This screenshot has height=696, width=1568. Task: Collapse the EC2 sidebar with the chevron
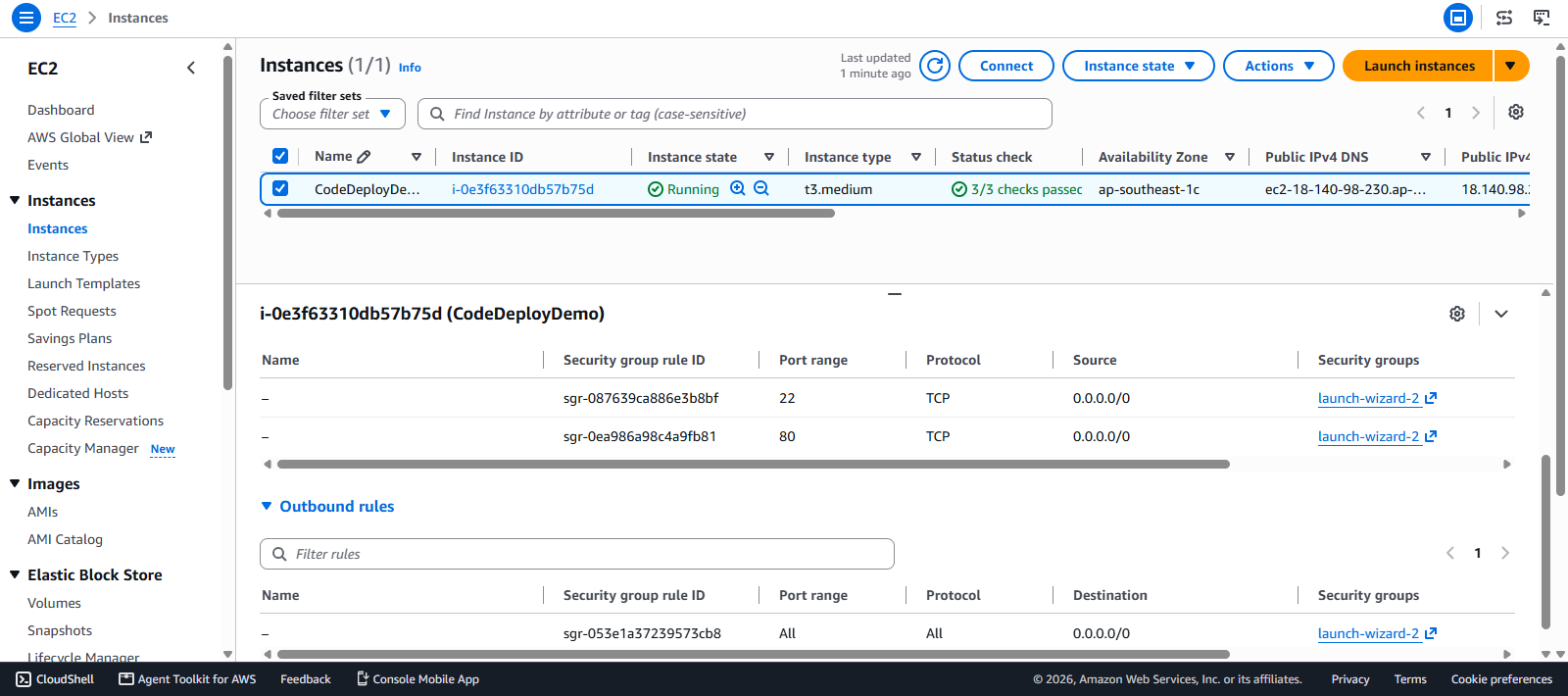pos(191,68)
